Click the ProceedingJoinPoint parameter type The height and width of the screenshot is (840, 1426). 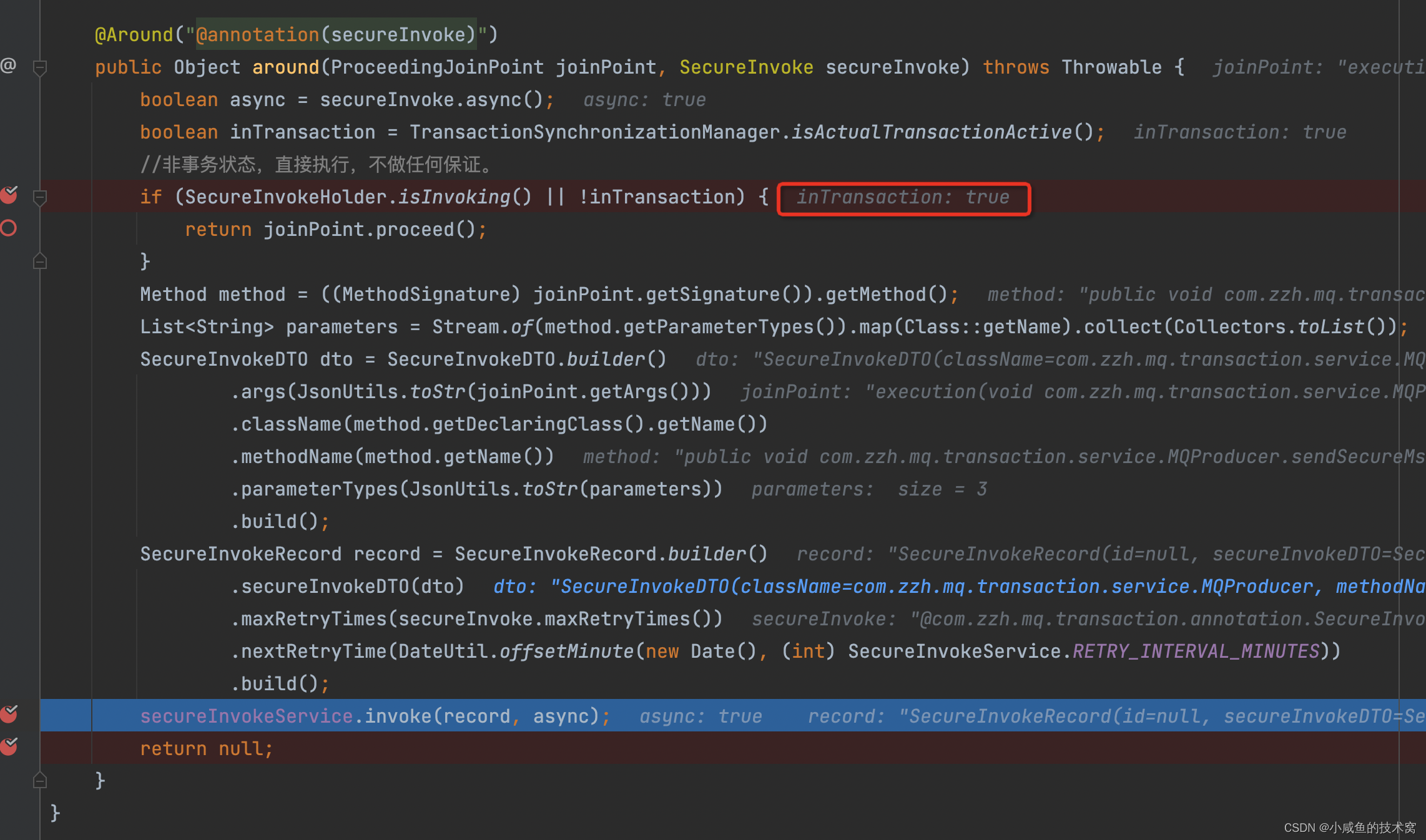click(437, 67)
